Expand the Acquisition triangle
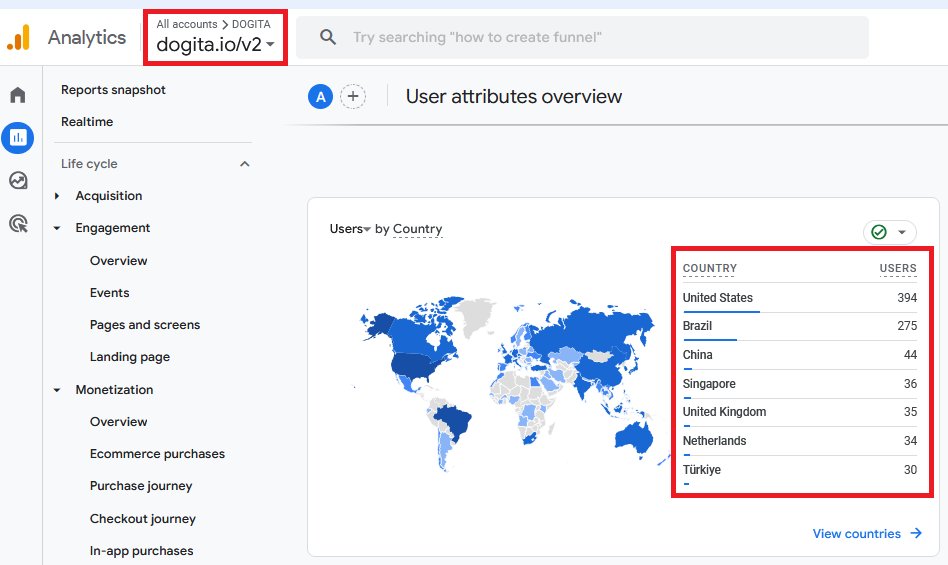The height and width of the screenshot is (565, 948). click(57, 196)
